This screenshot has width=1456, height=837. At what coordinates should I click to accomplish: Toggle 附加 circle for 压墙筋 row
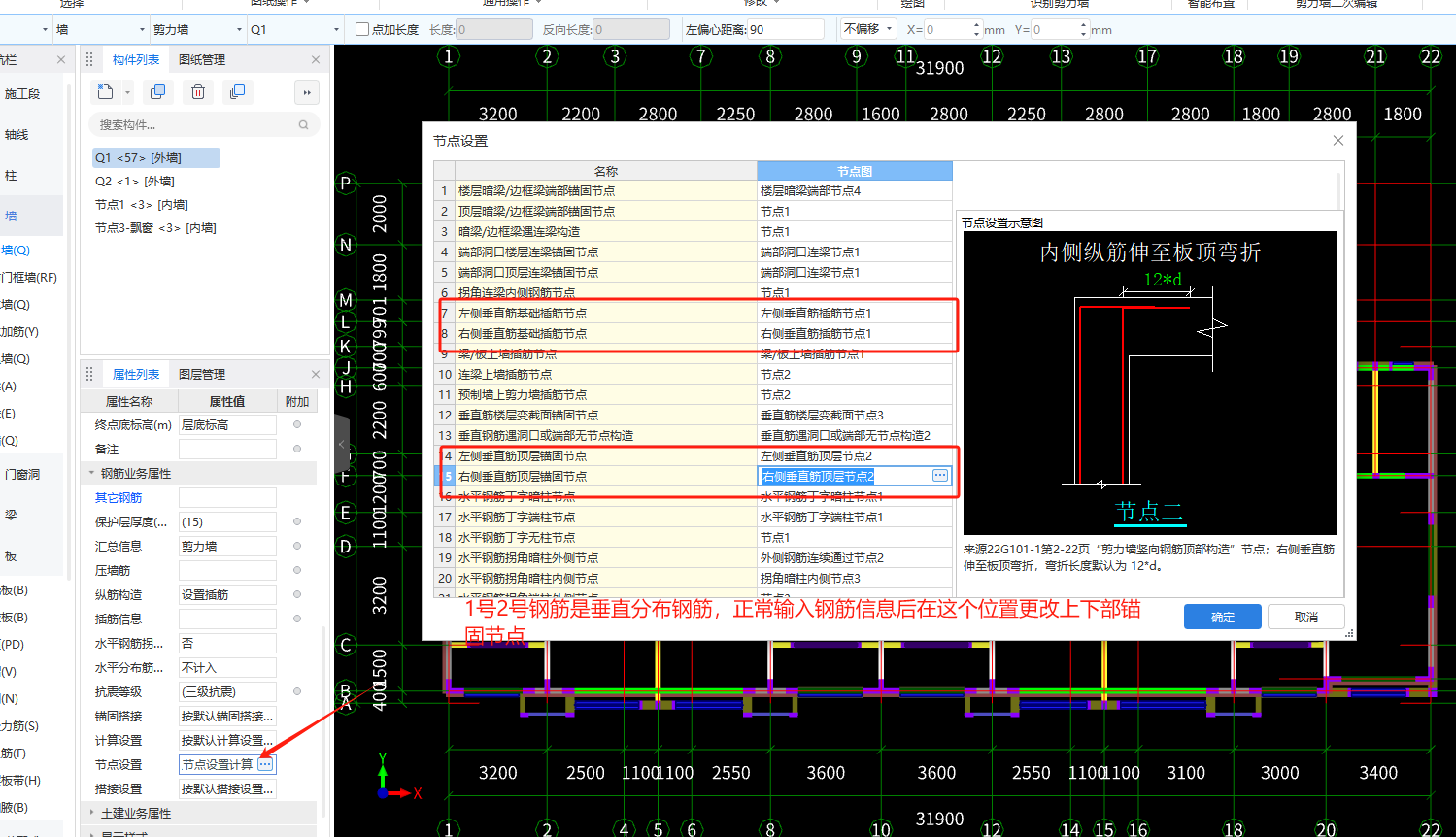[x=297, y=570]
